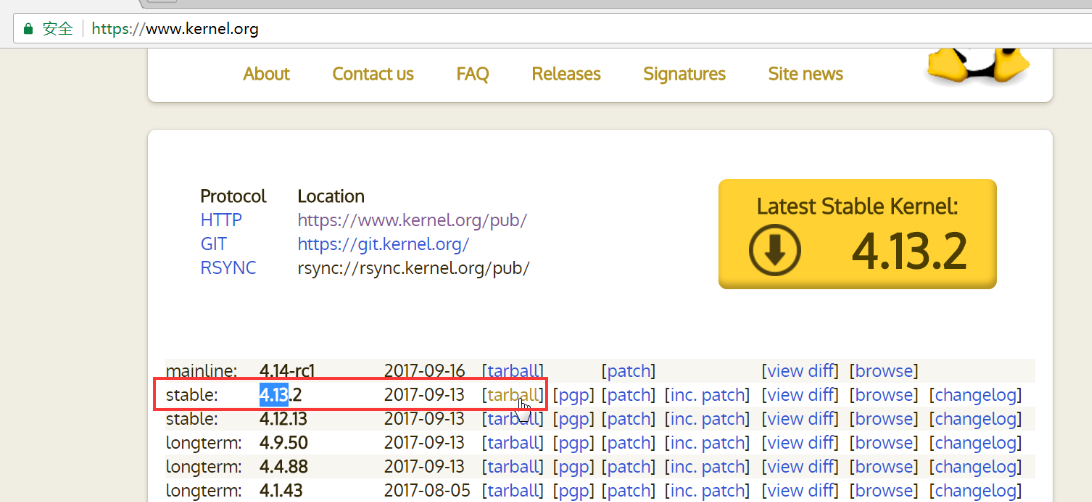Open the Site news page
This screenshot has height=502, width=1092.
point(805,74)
